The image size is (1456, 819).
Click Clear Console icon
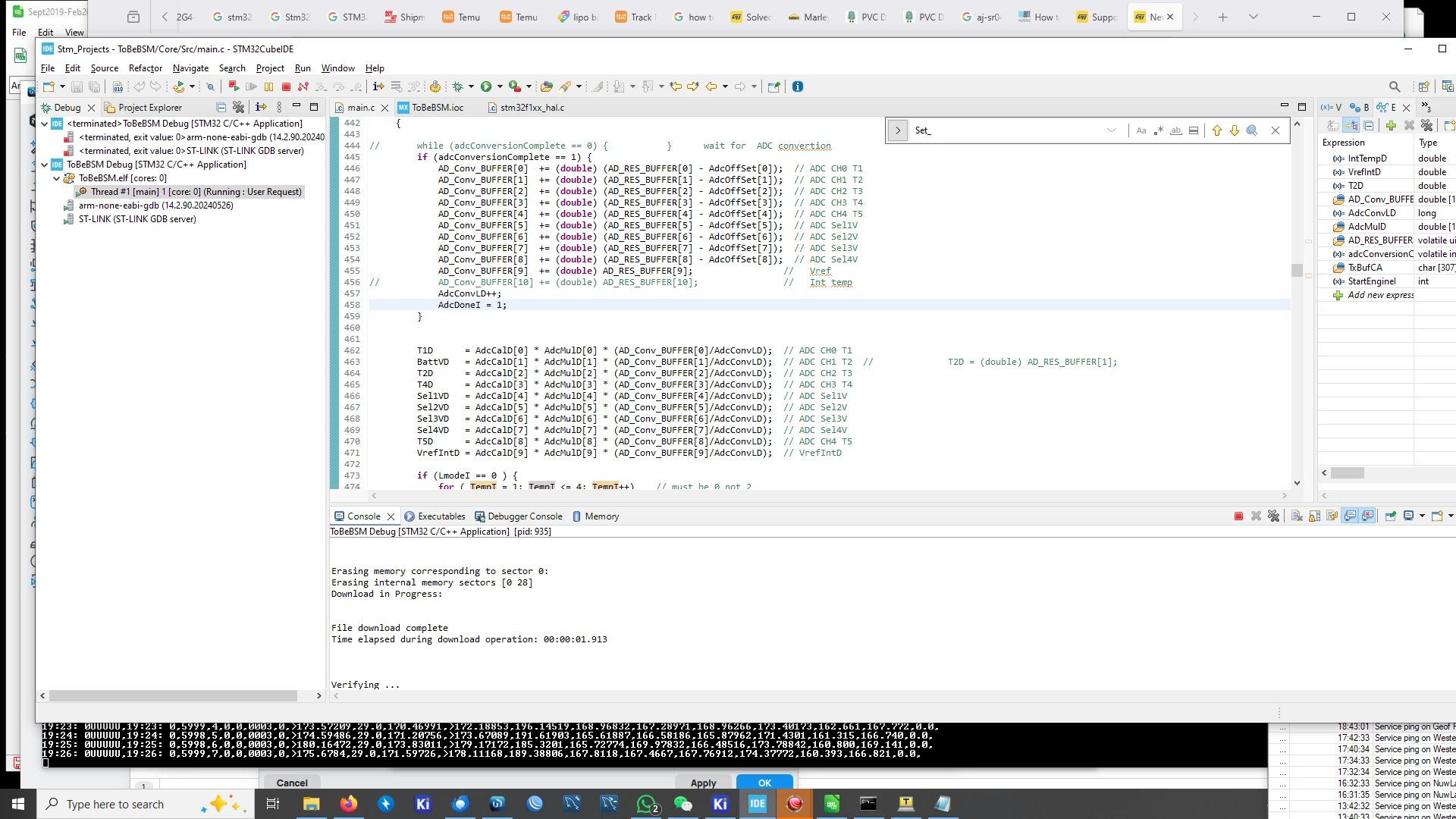(1297, 516)
